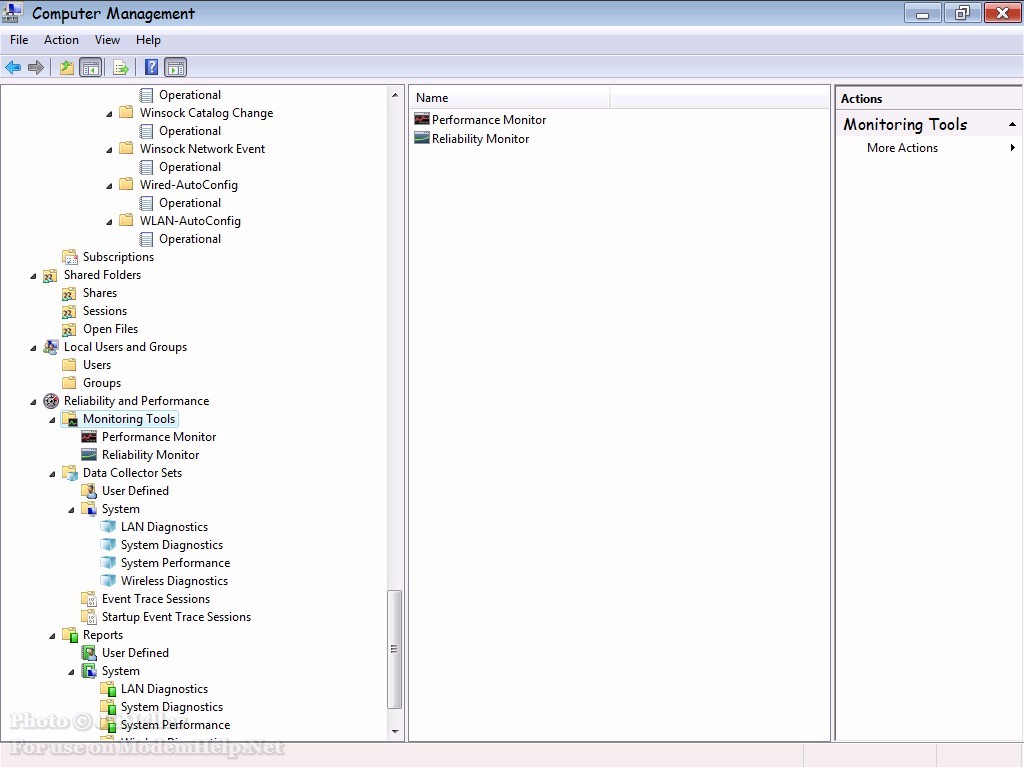Select the Users folder icon

point(69,364)
